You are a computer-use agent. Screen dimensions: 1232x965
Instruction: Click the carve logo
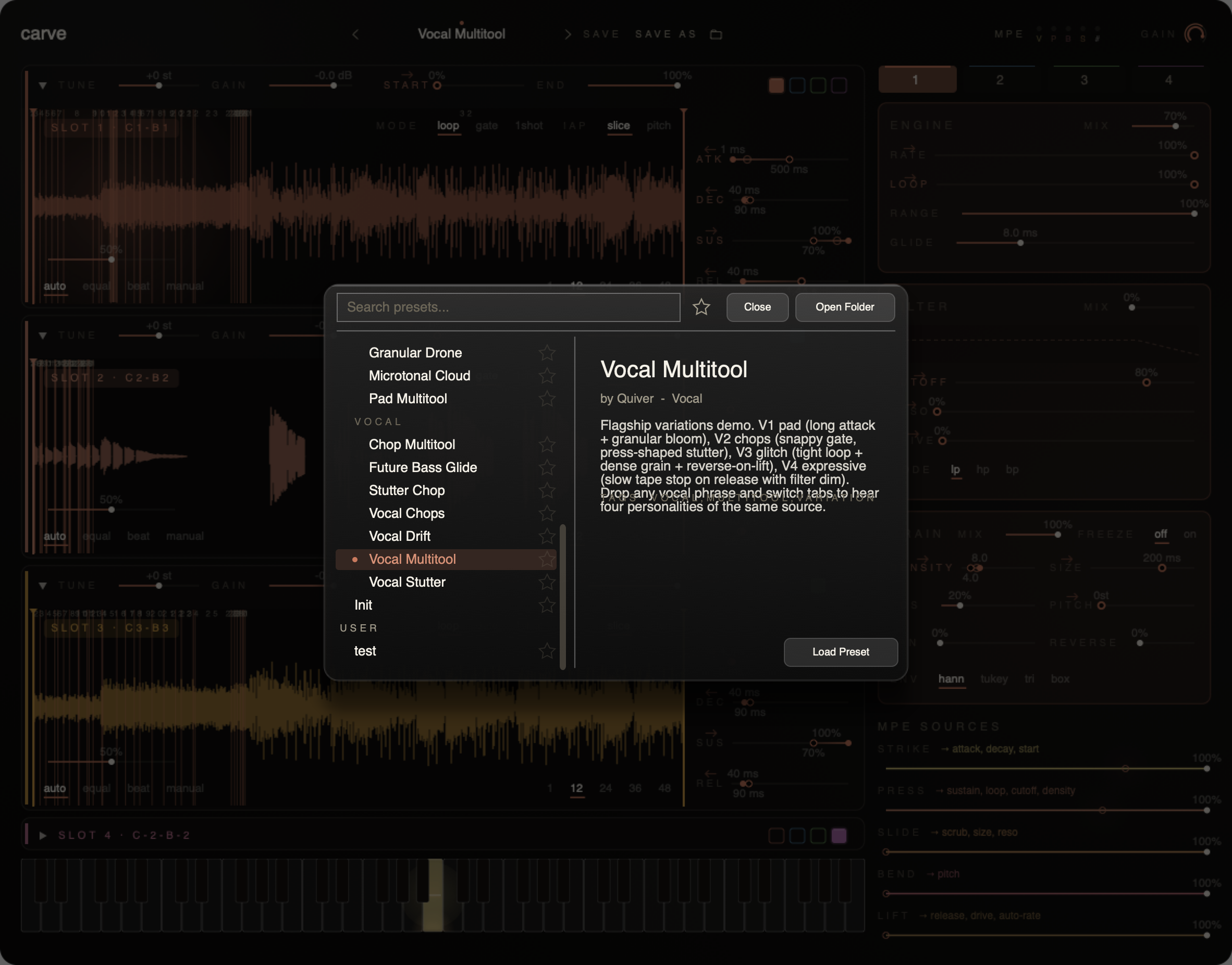(43, 34)
